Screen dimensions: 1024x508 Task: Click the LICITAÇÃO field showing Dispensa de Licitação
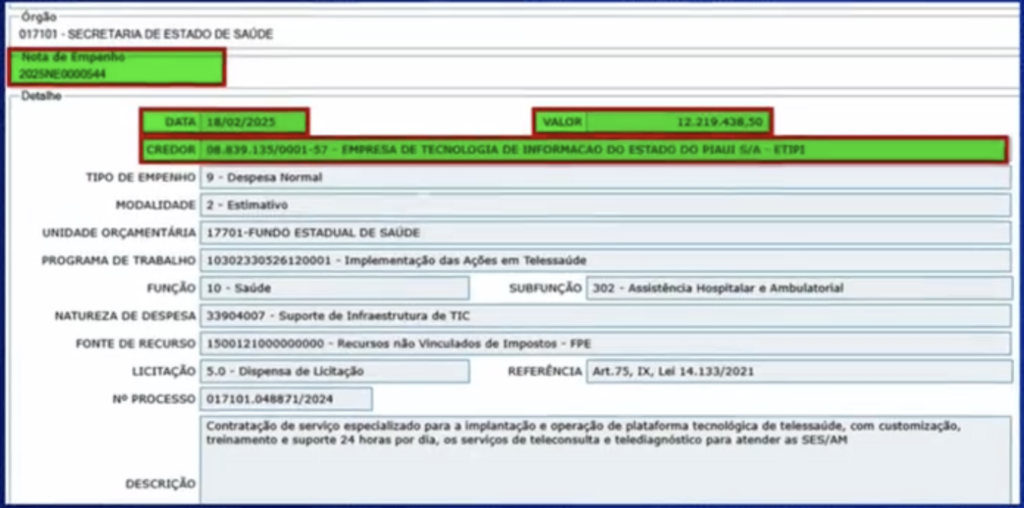point(334,371)
